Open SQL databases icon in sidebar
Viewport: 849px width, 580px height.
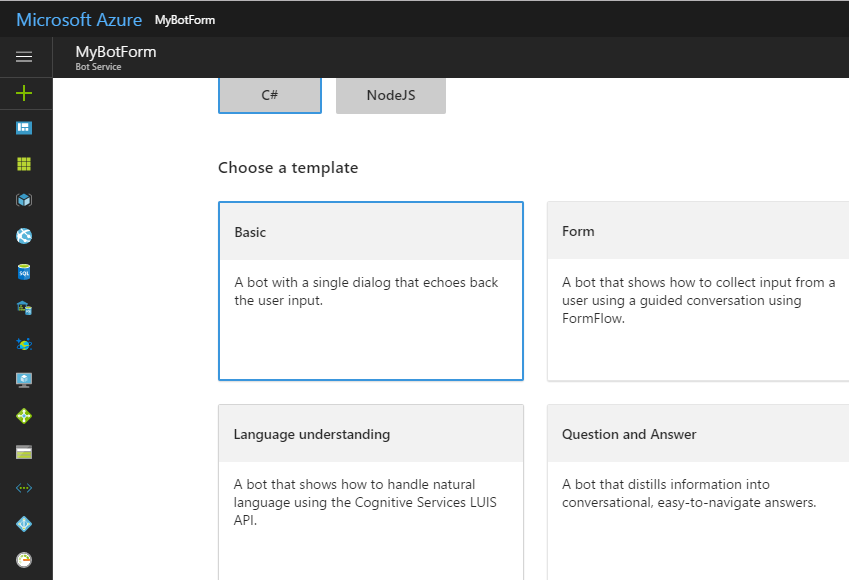(24, 272)
